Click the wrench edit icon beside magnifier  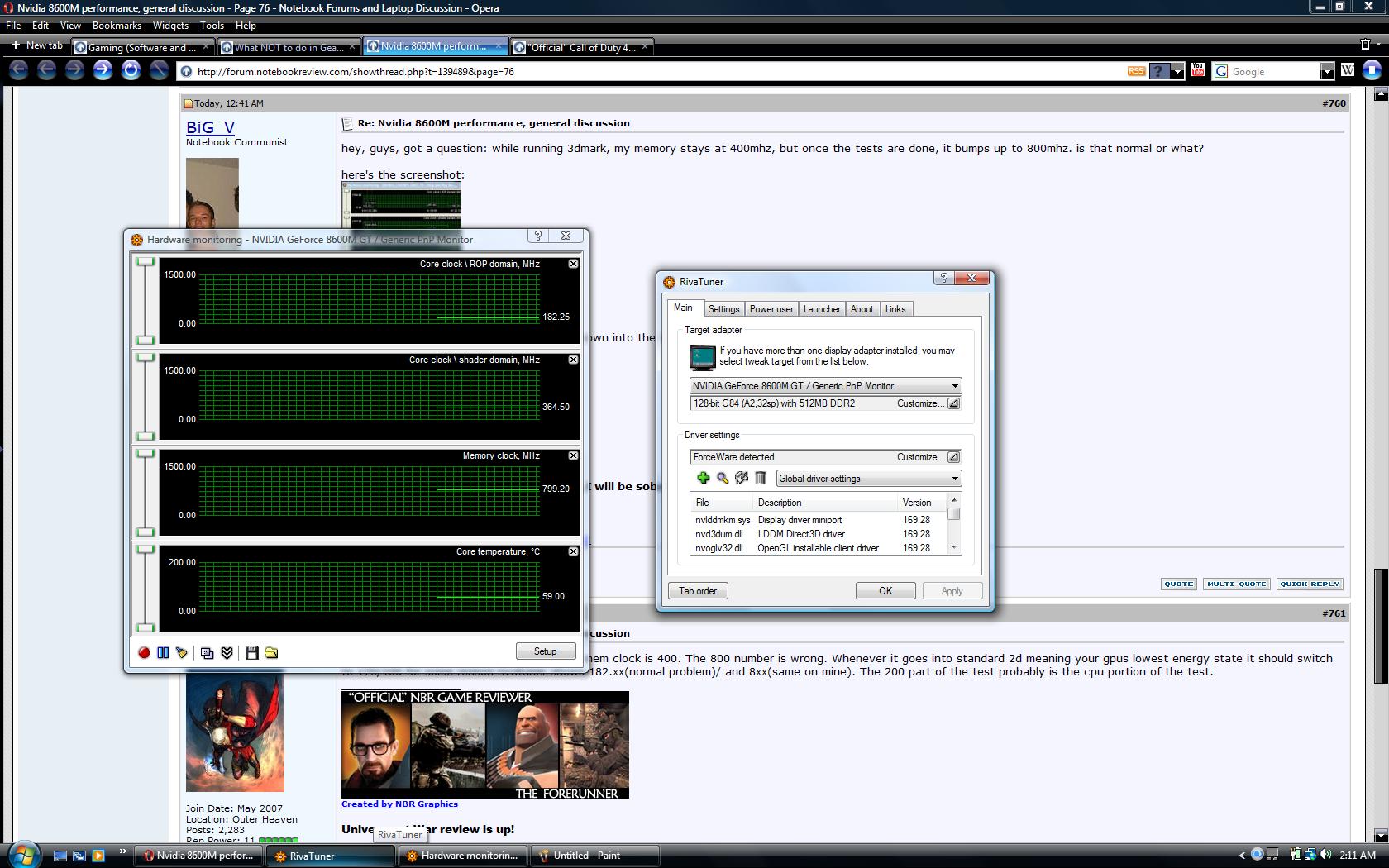742,478
